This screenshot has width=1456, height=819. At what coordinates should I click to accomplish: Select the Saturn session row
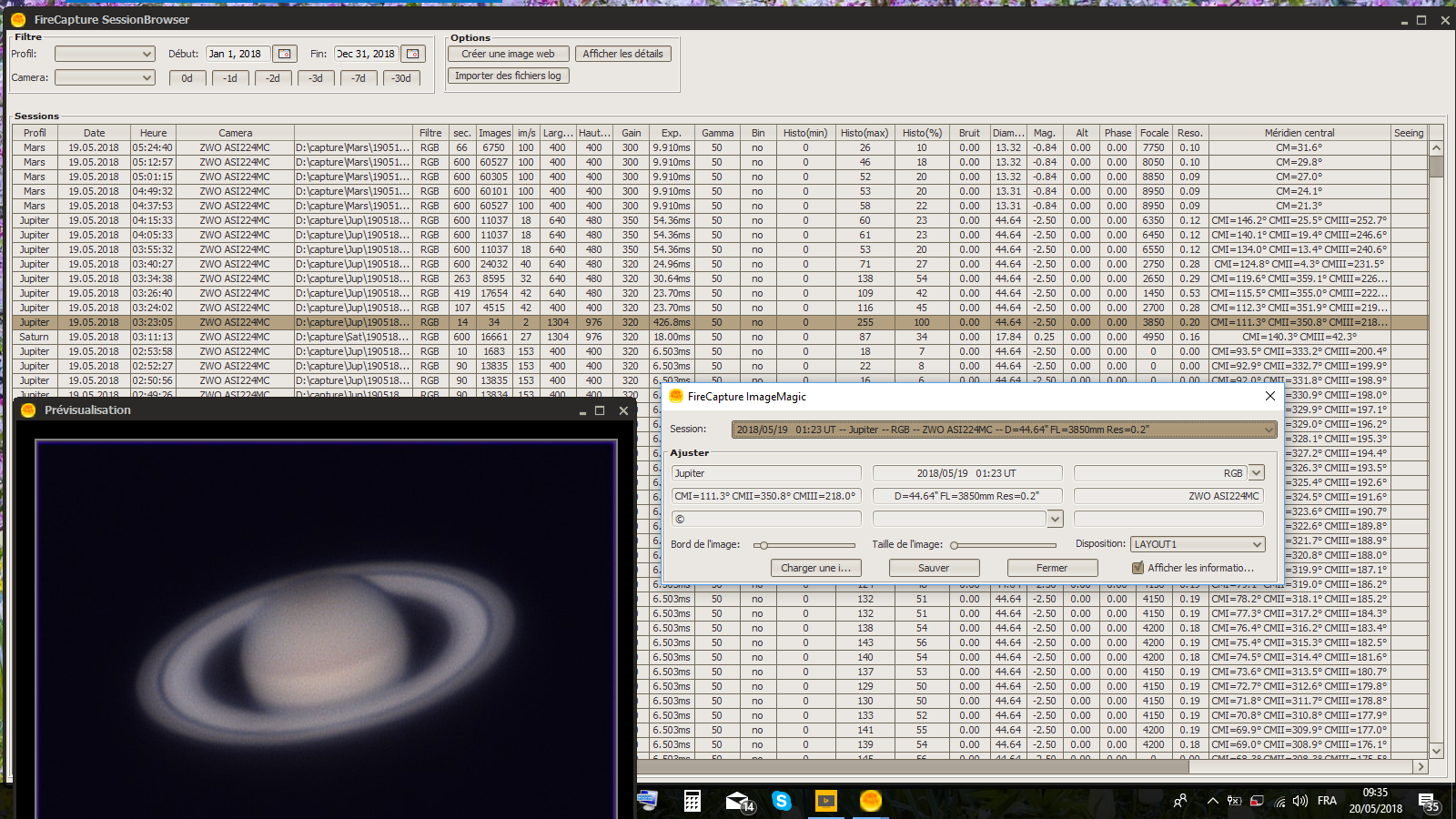pyautogui.click(x=35, y=337)
